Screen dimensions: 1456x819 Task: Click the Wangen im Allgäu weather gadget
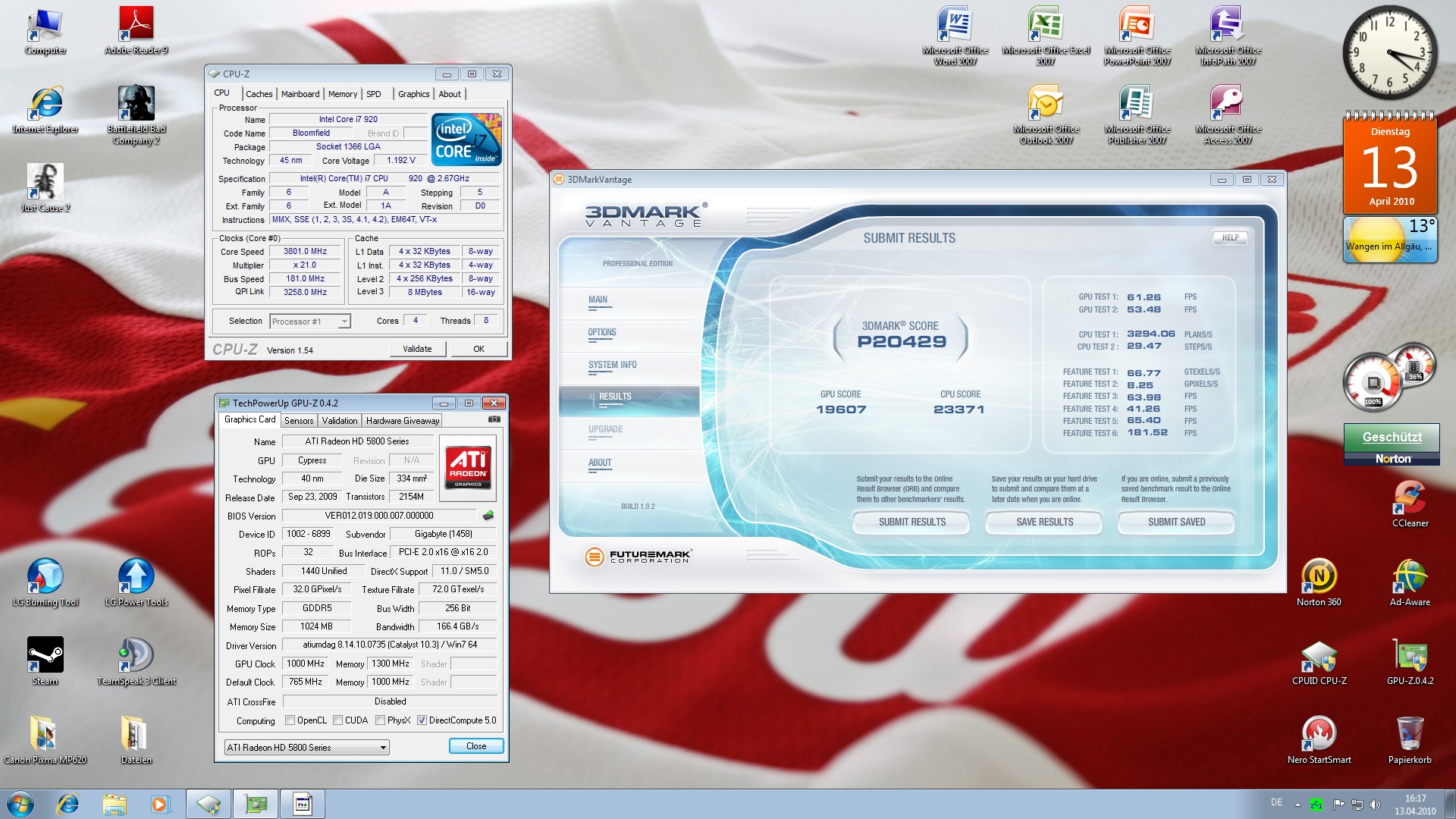[x=1390, y=240]
